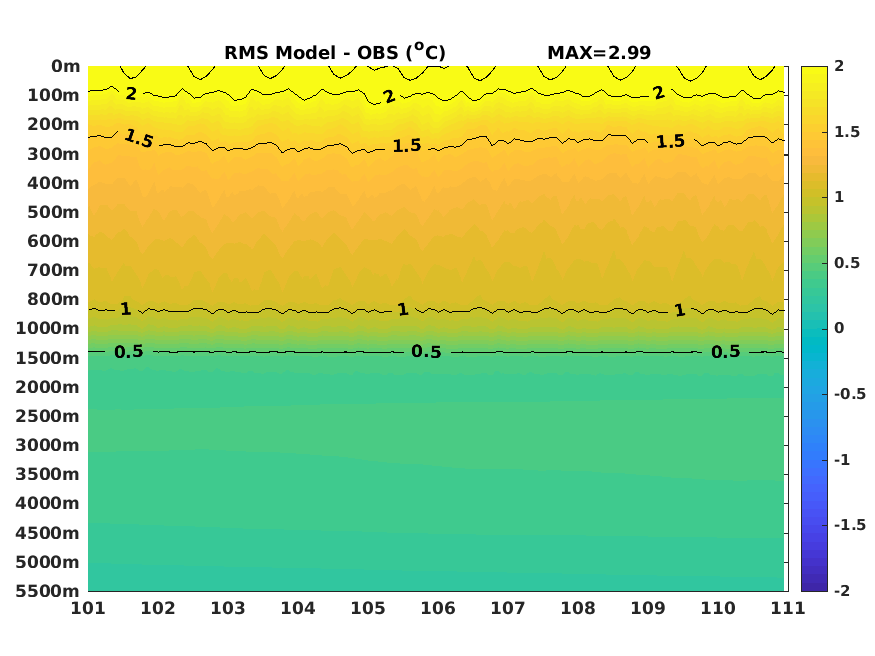Image resolution: width=875 pixels, height=656 pixels.
Task: Click the leftmost '0.5' contour label
Action: click(x=129, y=352)
